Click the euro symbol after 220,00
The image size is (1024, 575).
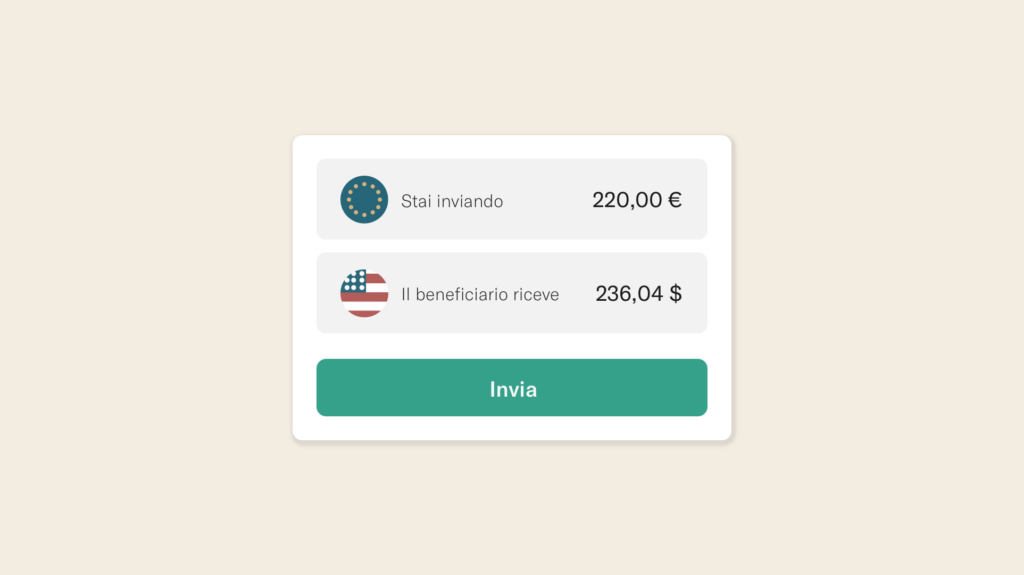(675, 200)
